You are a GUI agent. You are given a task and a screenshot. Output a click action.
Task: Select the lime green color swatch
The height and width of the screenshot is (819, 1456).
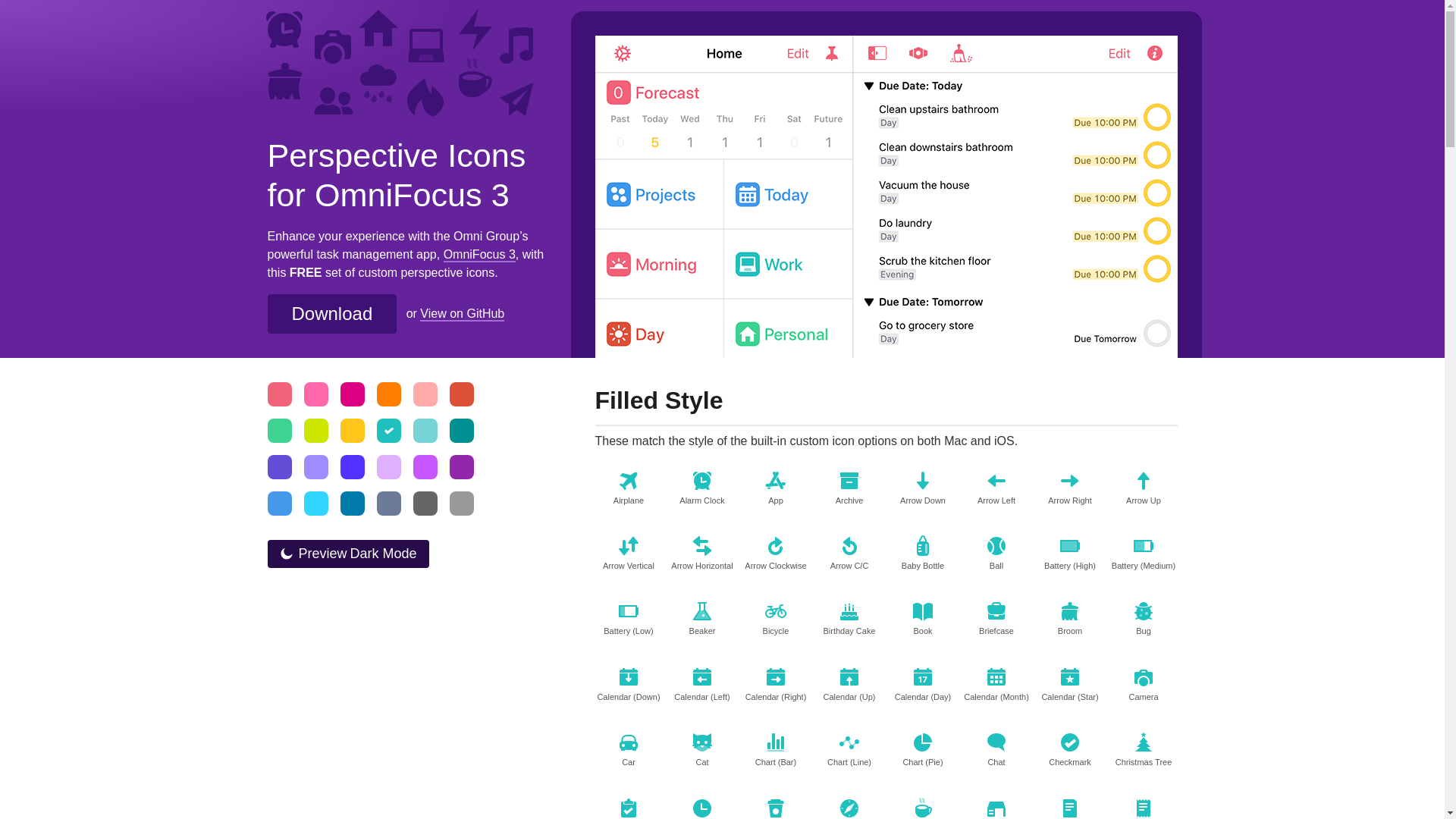316,431
